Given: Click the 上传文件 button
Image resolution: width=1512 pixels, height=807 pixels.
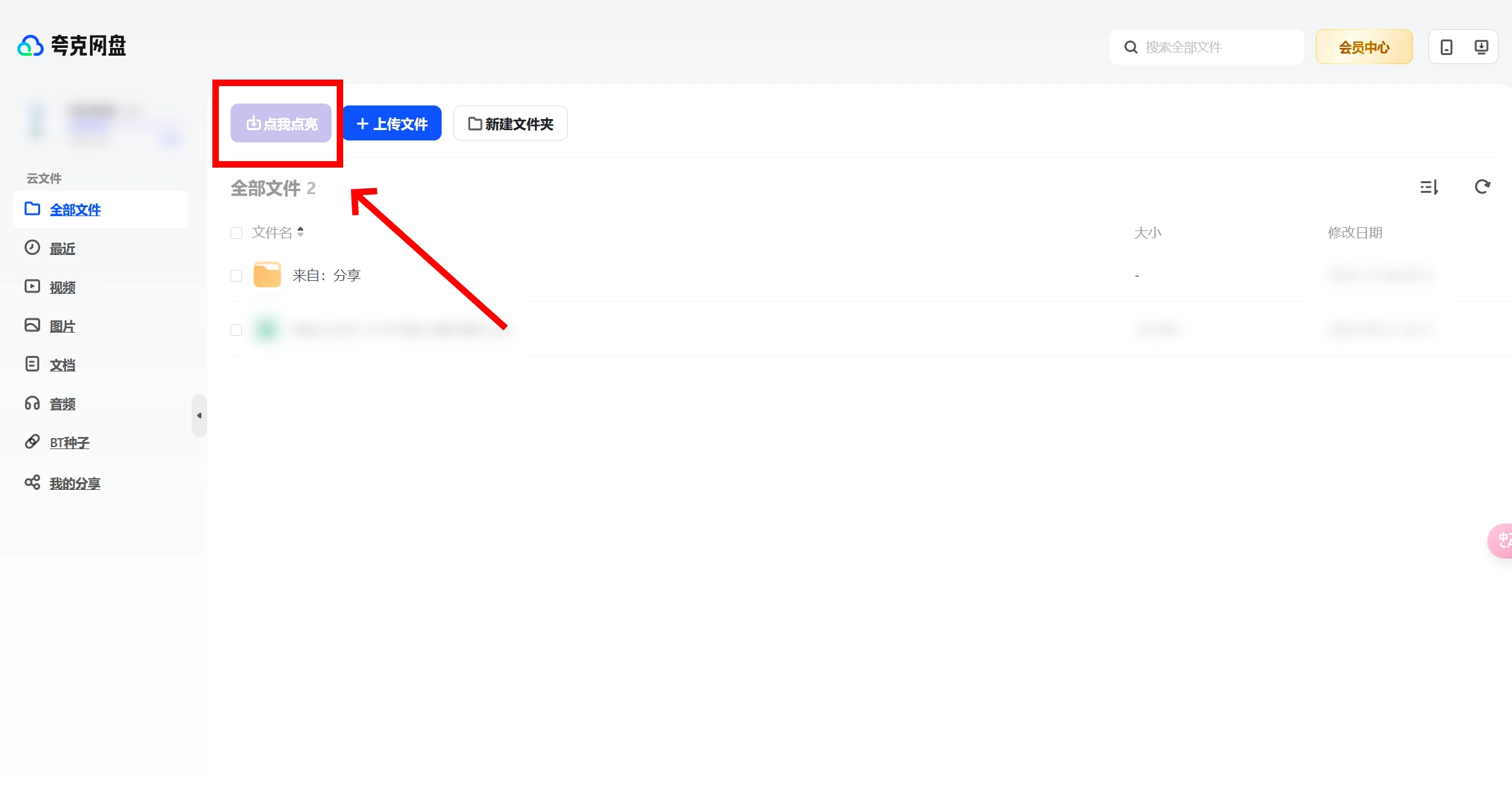Looking at the screenshot, I should (x=392, y=124).
